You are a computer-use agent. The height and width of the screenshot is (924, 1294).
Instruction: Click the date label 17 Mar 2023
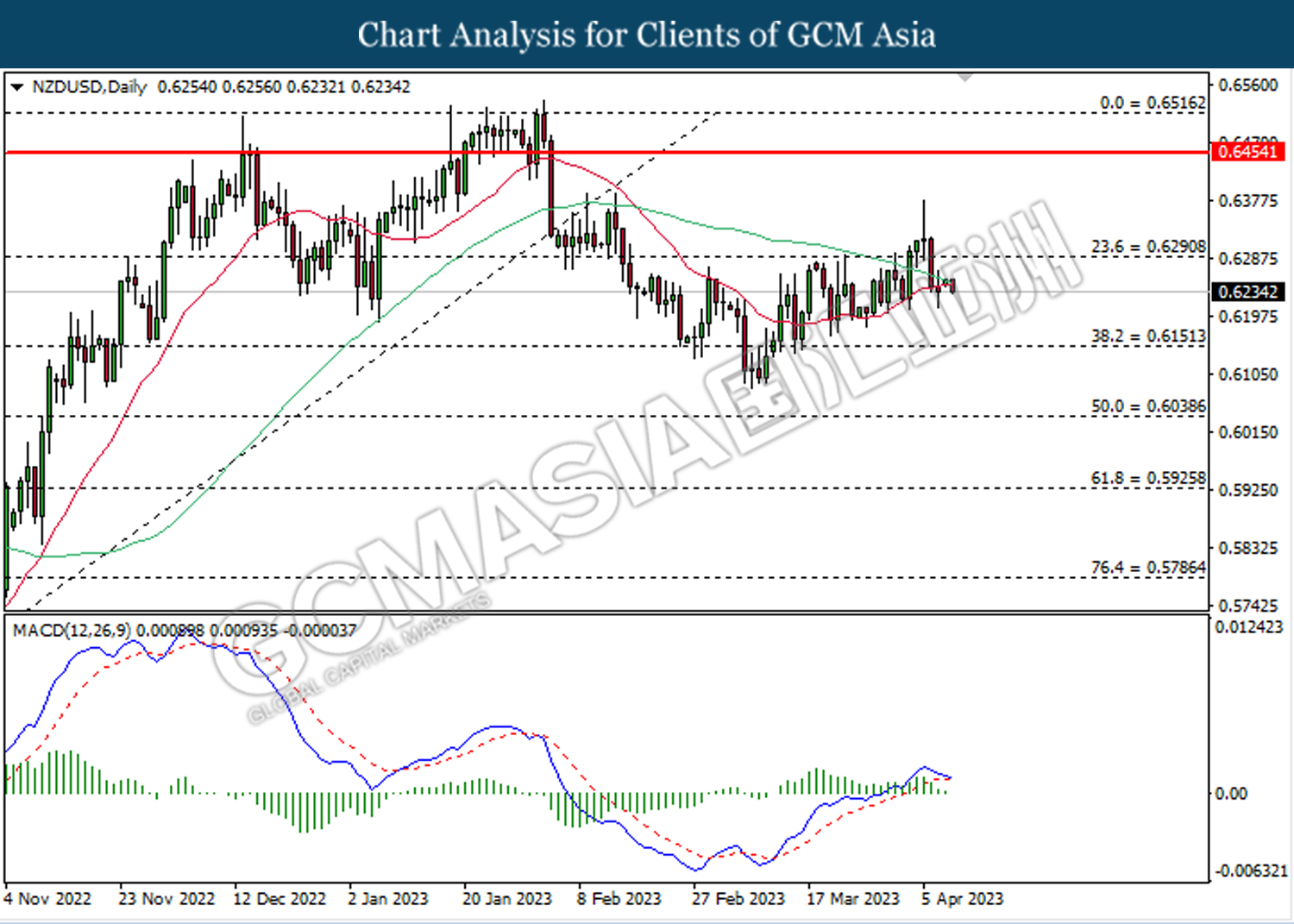tap(853, 899)
